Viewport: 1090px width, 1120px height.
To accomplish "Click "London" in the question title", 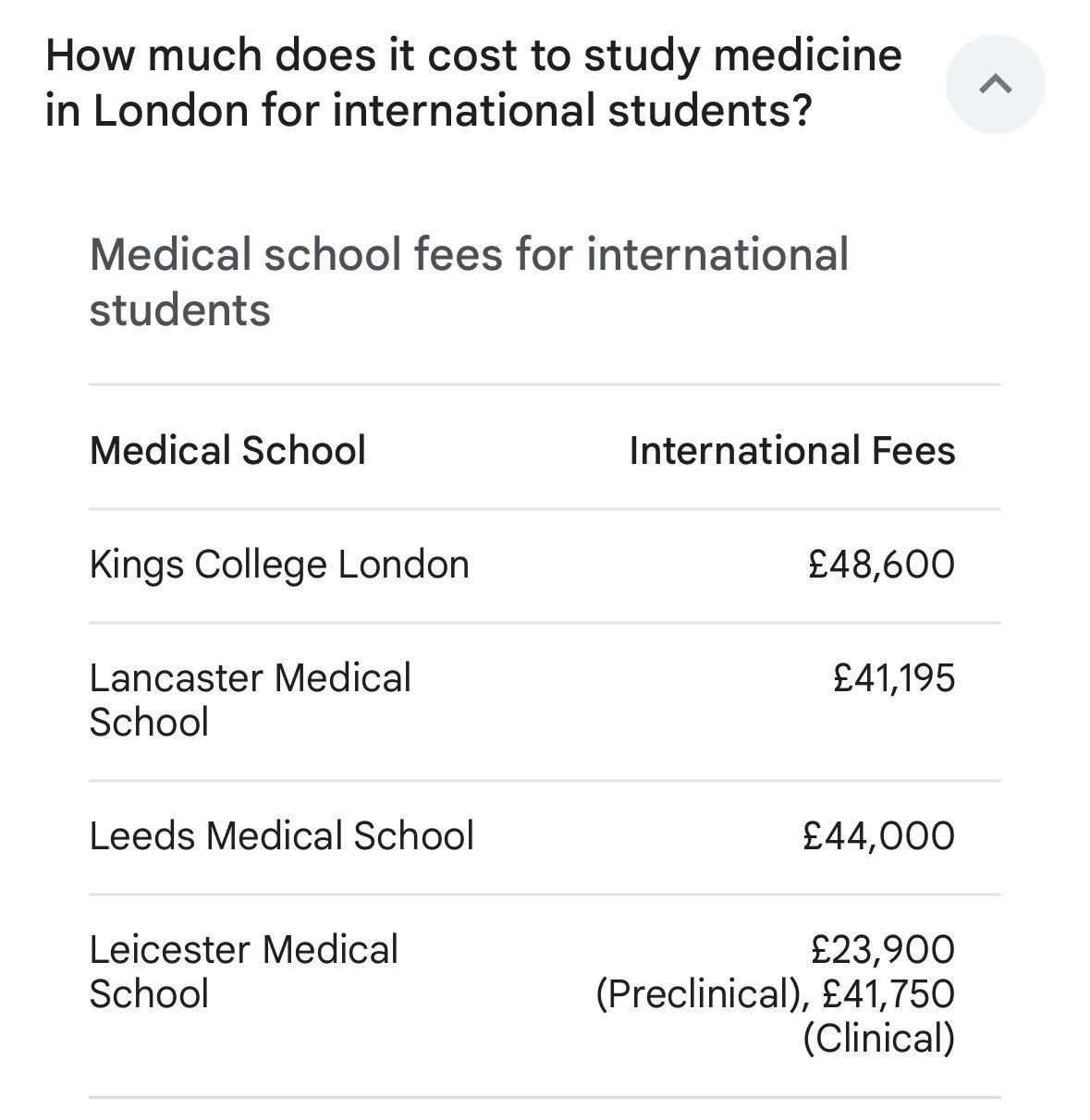I will [171, 111].
